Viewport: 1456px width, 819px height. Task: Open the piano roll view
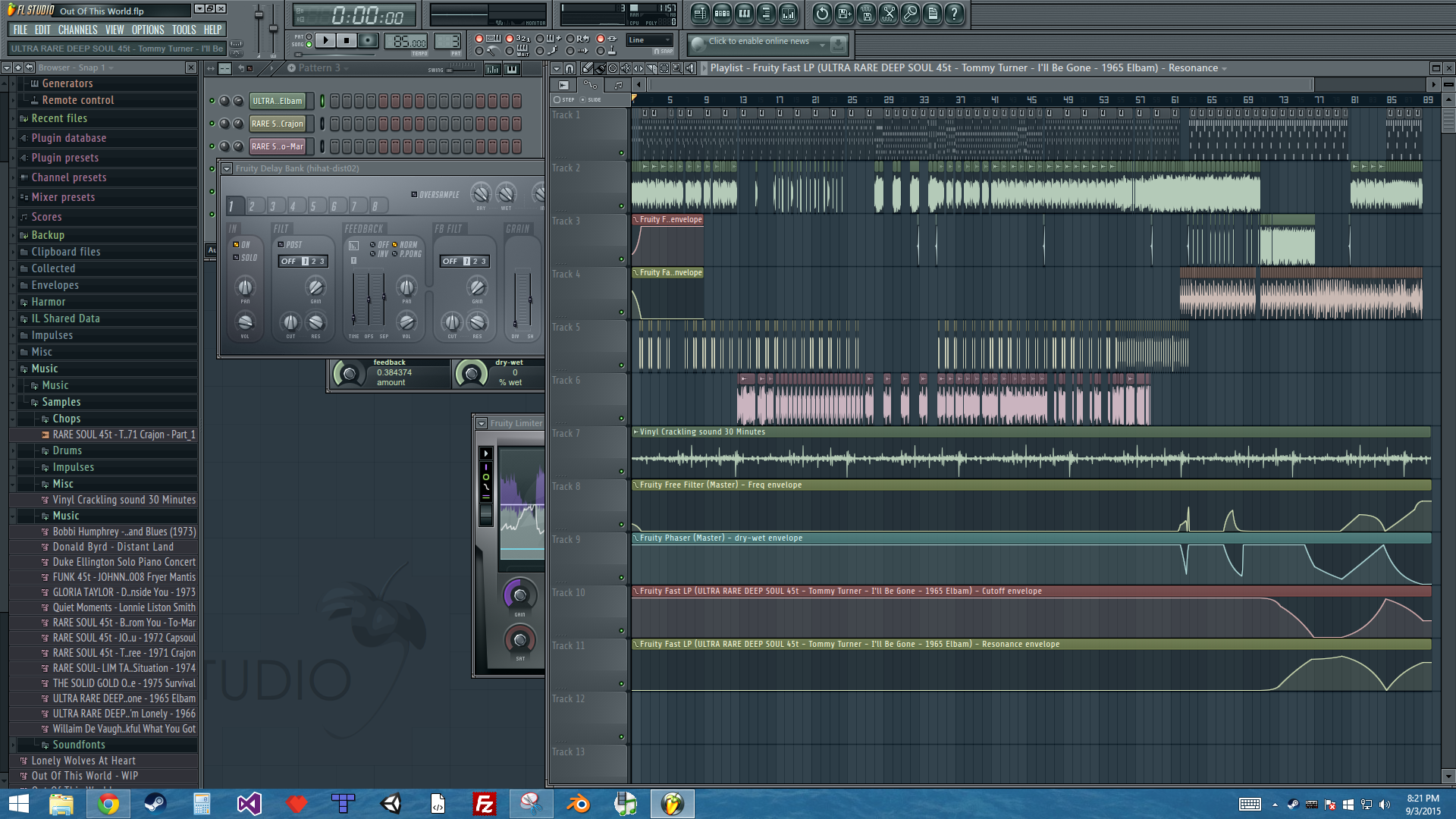point(744,14)
